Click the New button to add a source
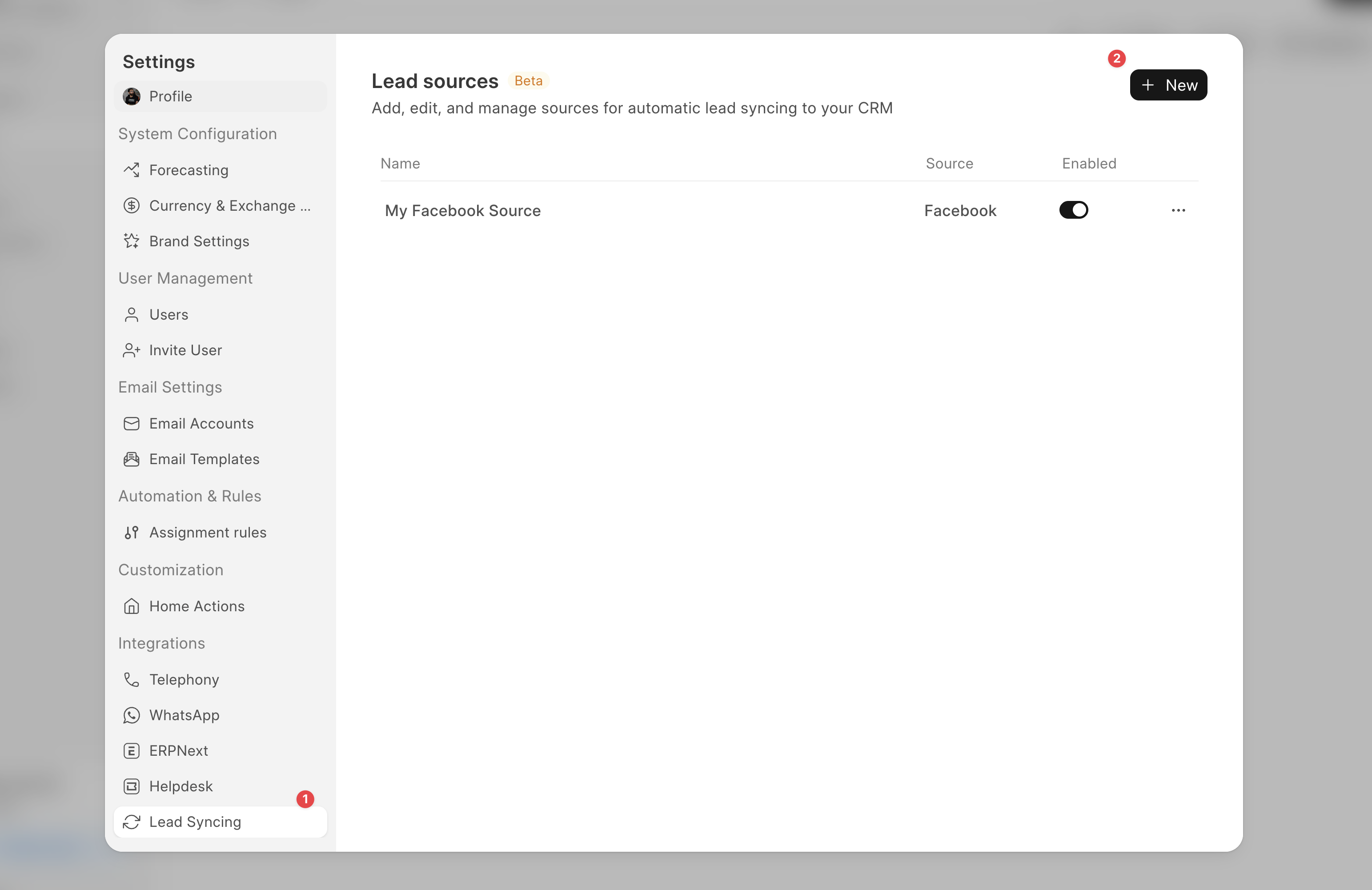 pos(1168,85)
